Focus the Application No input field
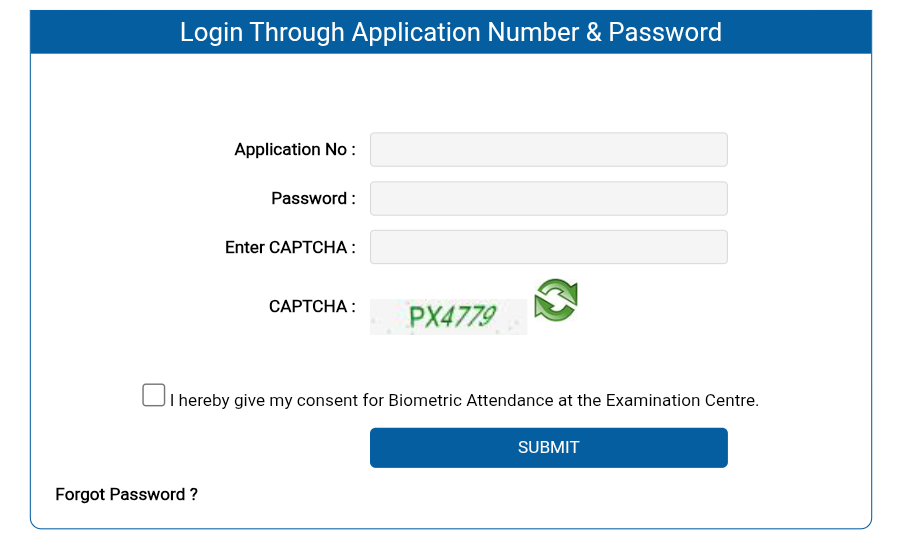 [548, 150]
